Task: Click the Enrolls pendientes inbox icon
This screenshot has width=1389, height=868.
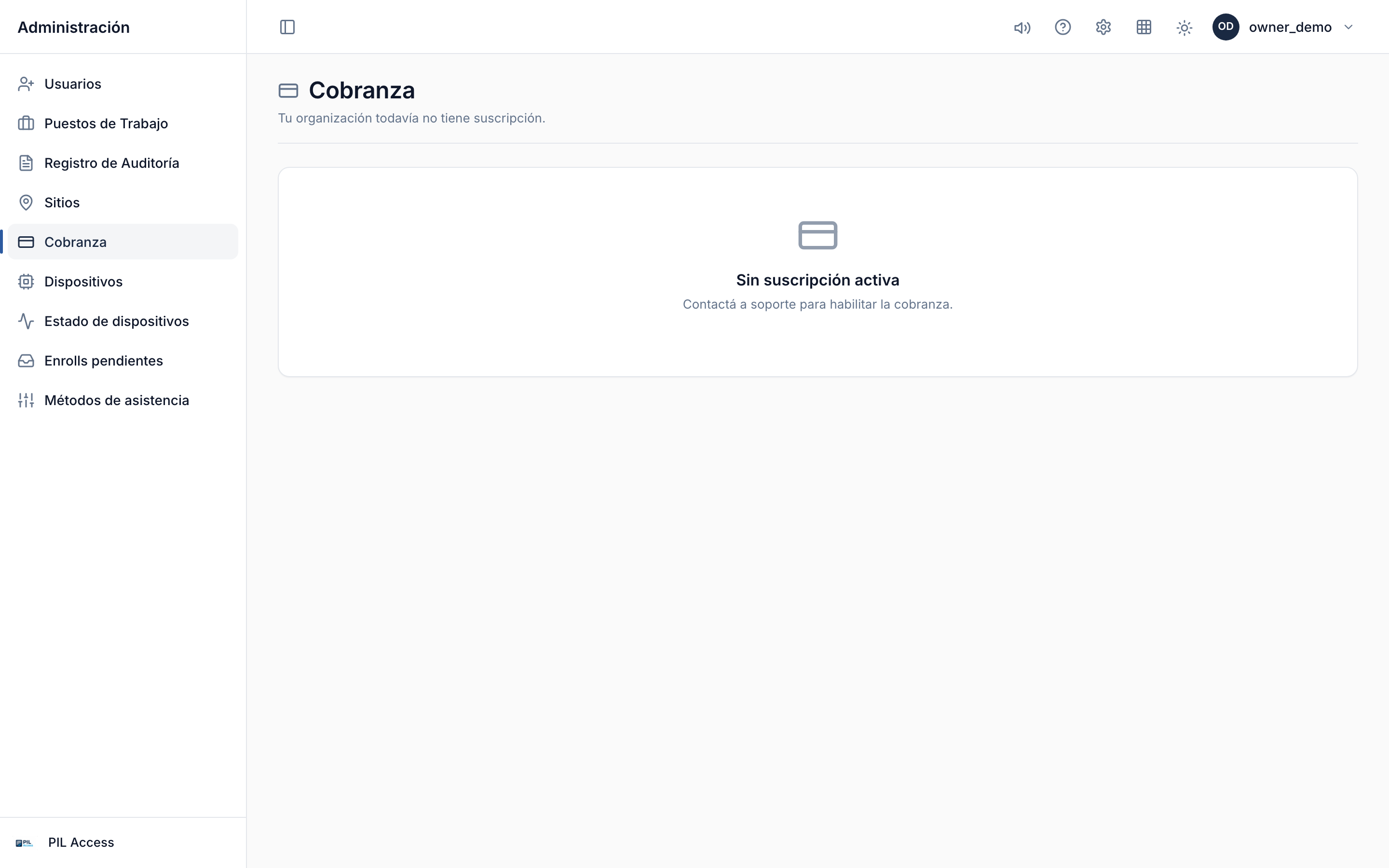Action: [26, 361]
